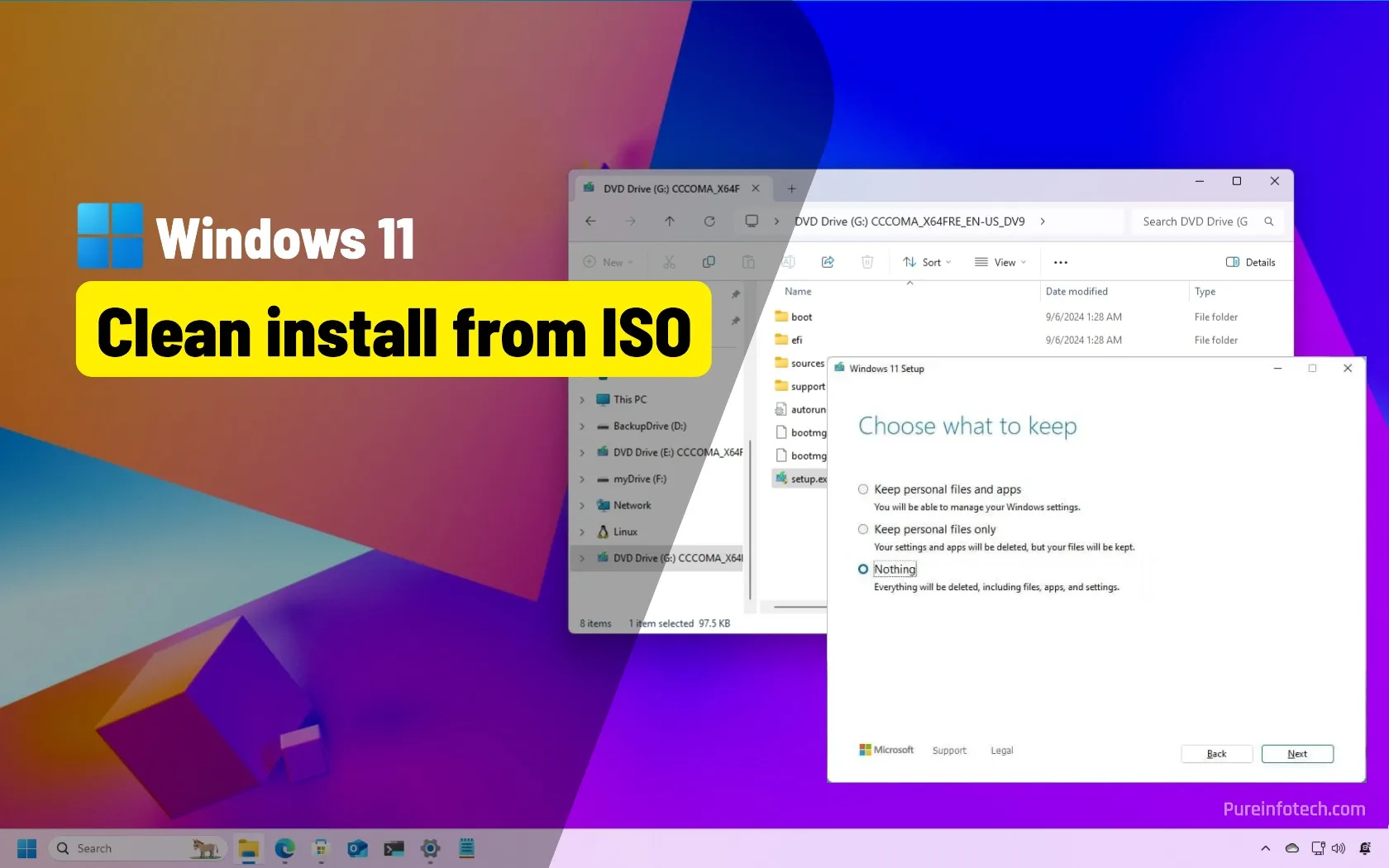
Task: Click the volume speaker icon in system tray
Action: coord(1339,848)
